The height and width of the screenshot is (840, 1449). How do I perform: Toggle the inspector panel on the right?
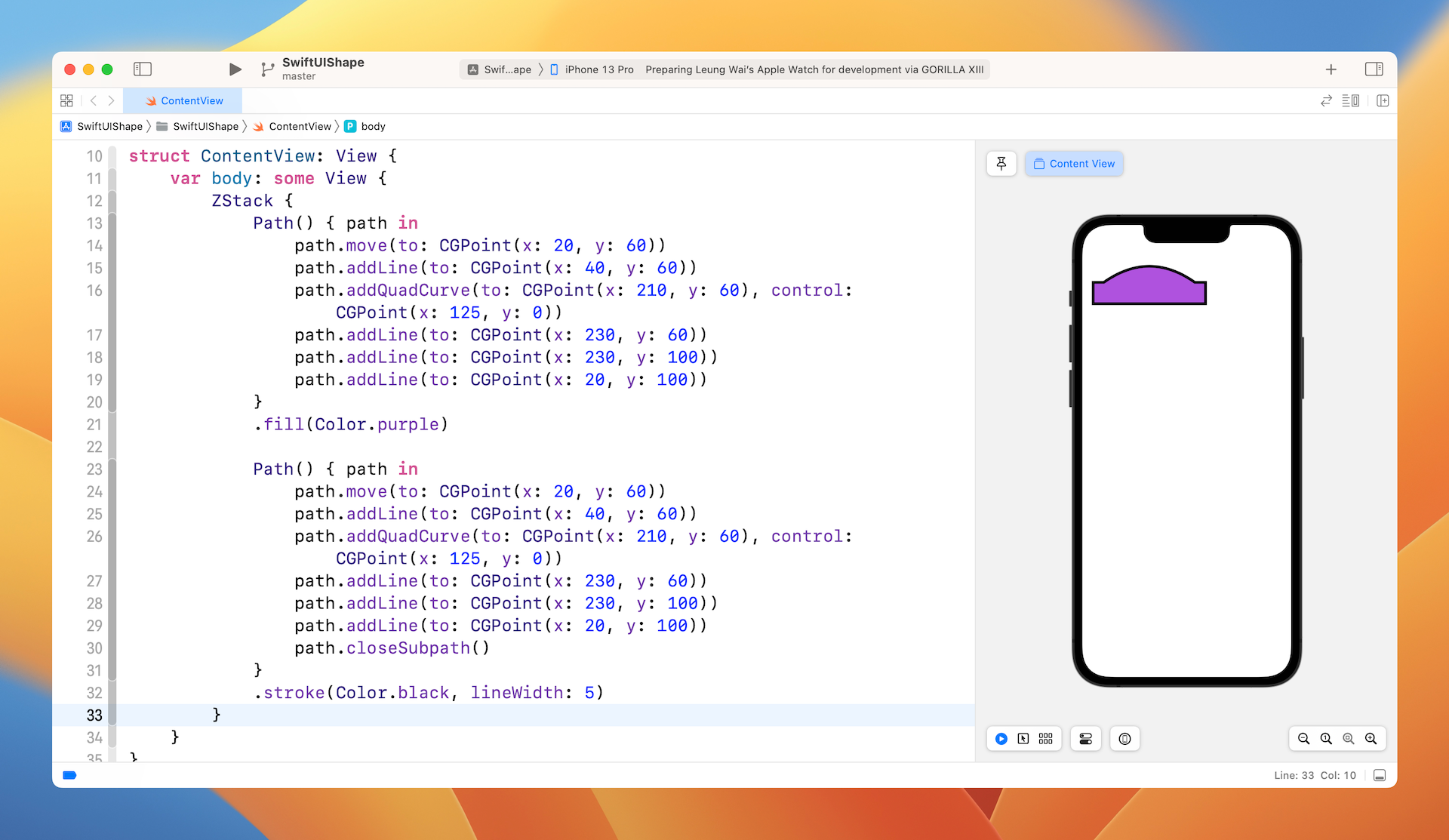(x=1374, y=69)
